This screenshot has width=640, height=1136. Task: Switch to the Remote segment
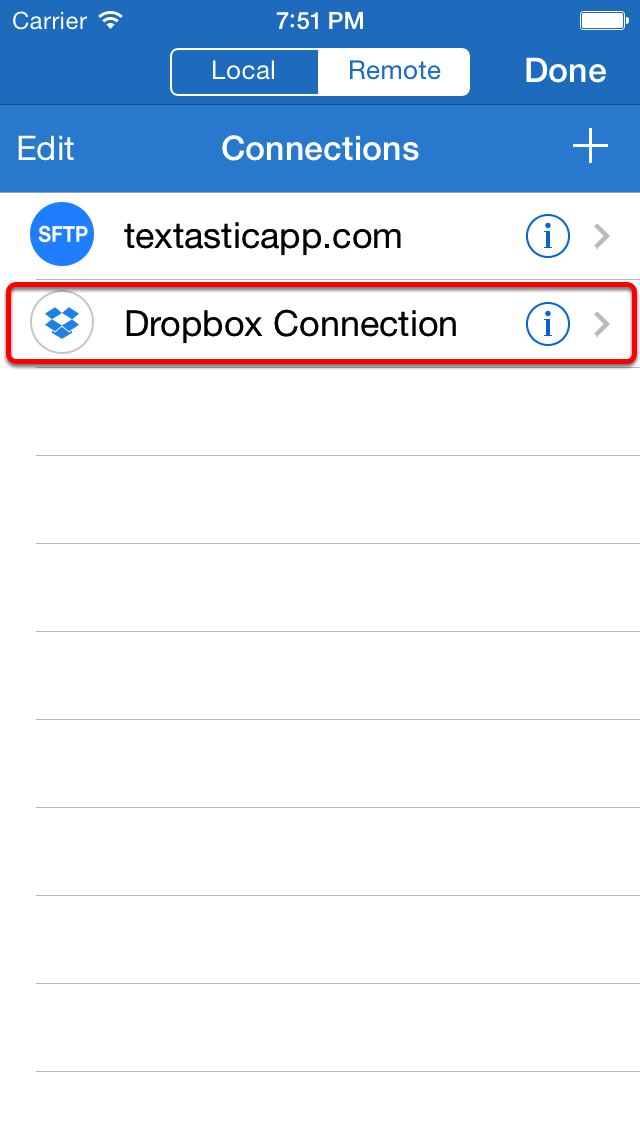(394, 71)
